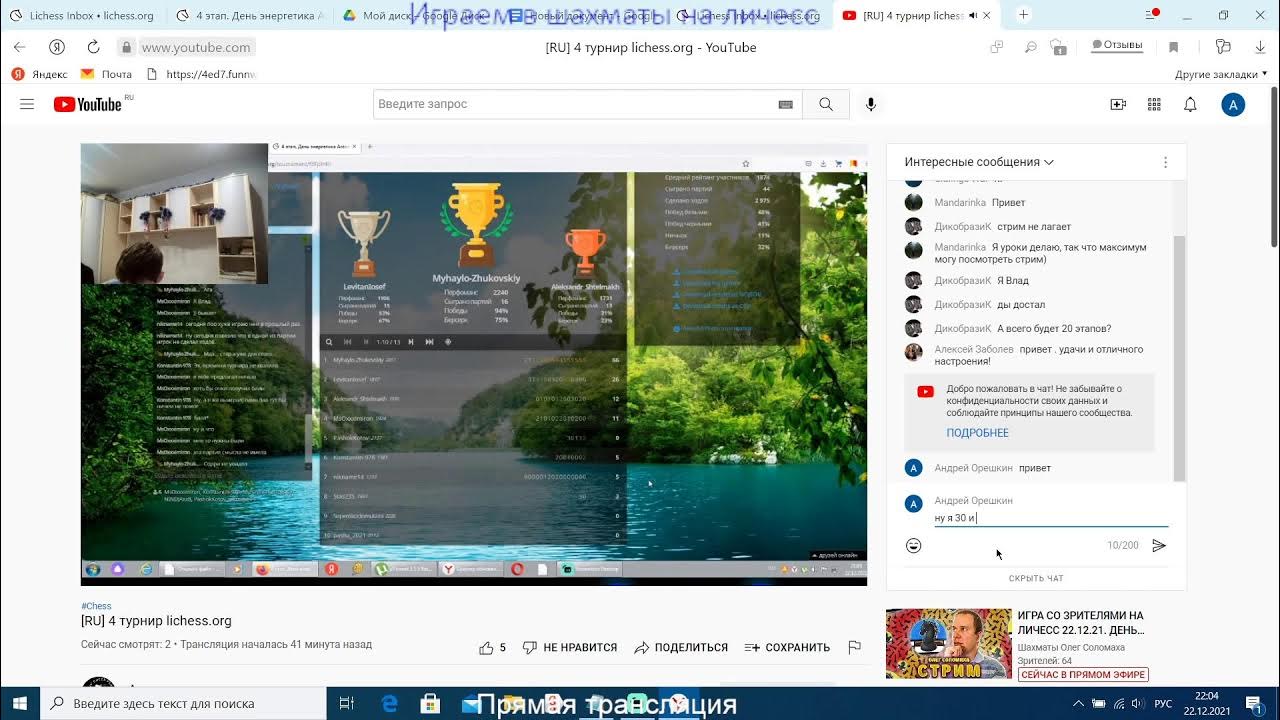Screen dimensions: 1280x720
Task: Open a new browser tab
Action: (1023, 15)
